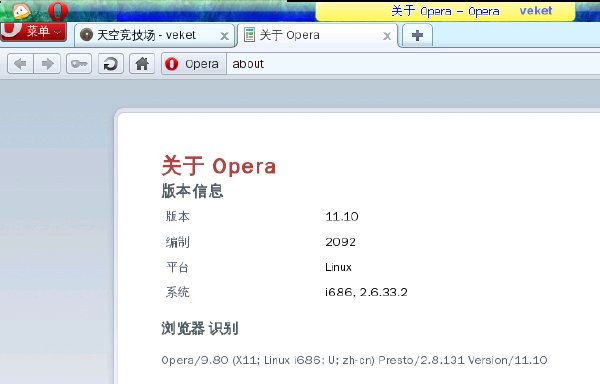Click the 关于 Opera page heading
Screen dimensions: 600x384
click(x=218, y=166)
